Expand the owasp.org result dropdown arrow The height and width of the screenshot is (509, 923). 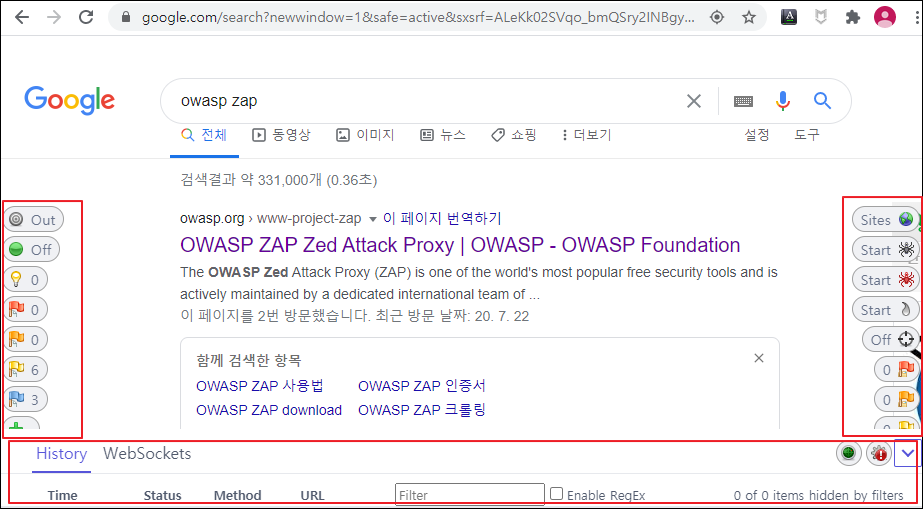371,219
